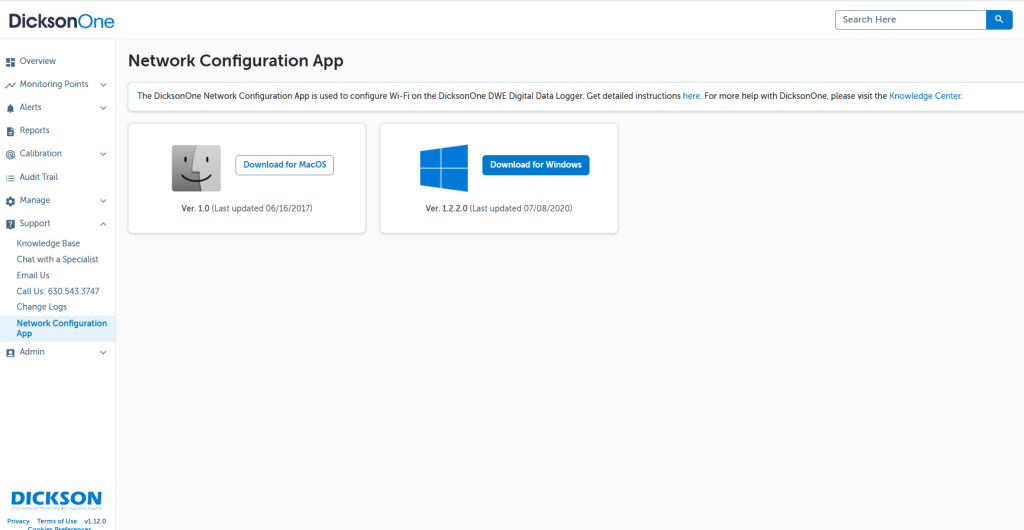Collapse the Support section chevron

click(x=103, y=224)
